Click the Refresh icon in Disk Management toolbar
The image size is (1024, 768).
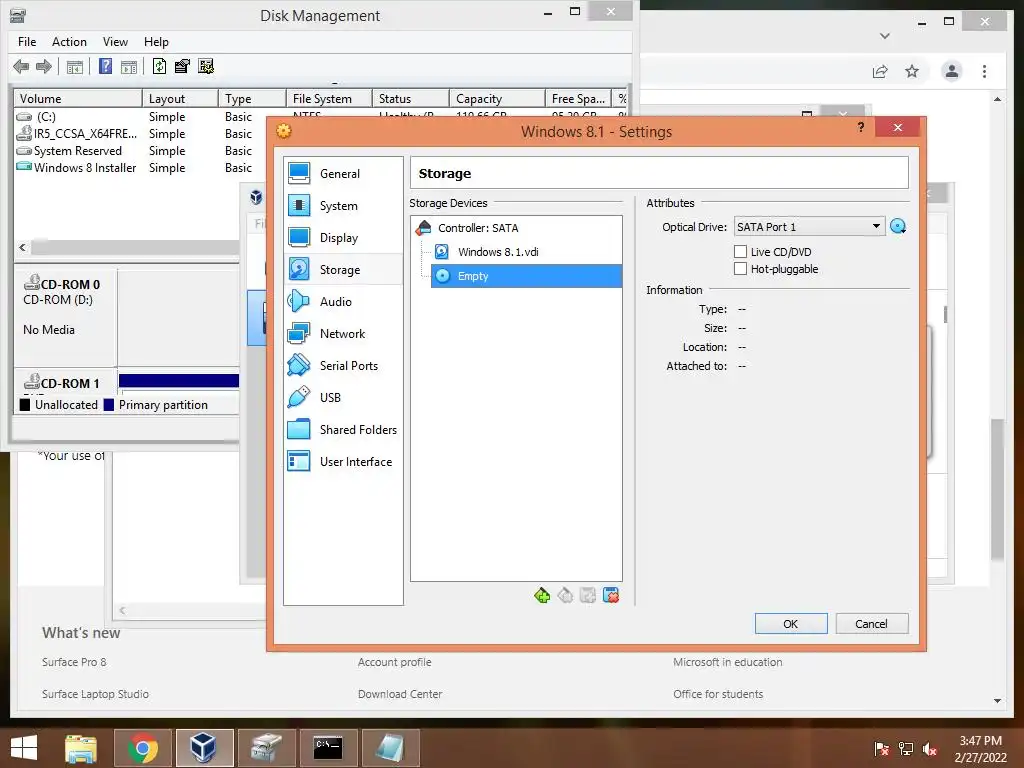(x=159, y=66)
